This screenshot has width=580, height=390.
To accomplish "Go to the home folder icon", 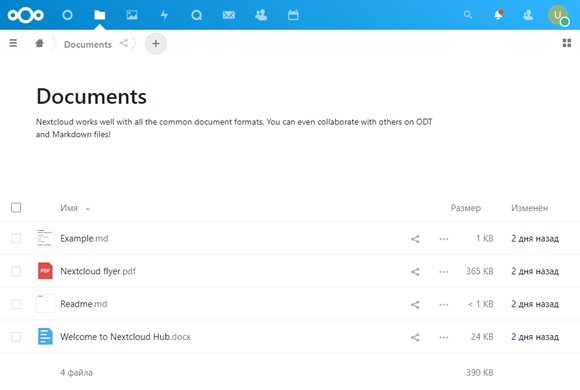I will (40, 43).
